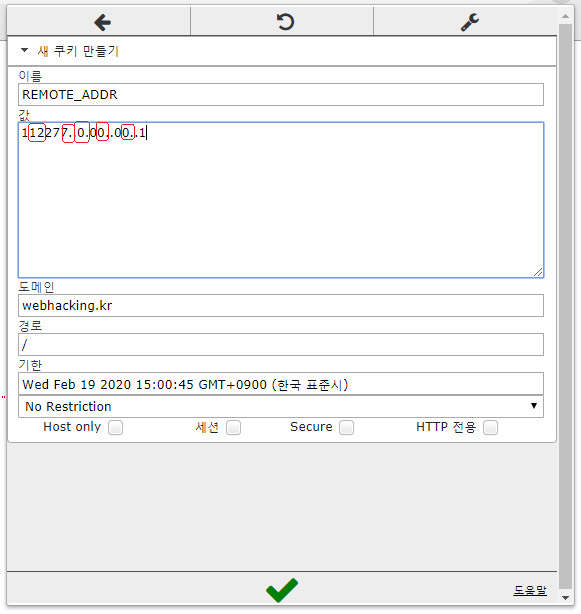Tick the 세션 session checkbox

tap(234, 427)
